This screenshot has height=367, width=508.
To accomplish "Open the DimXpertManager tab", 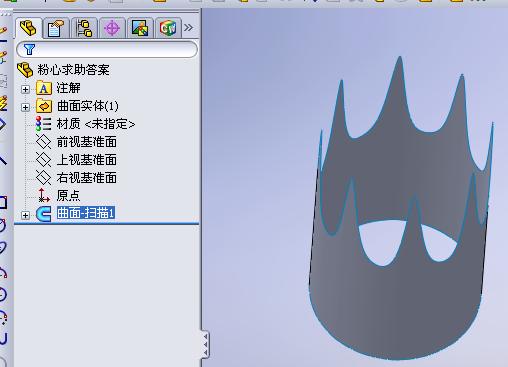I will point(112,28).
